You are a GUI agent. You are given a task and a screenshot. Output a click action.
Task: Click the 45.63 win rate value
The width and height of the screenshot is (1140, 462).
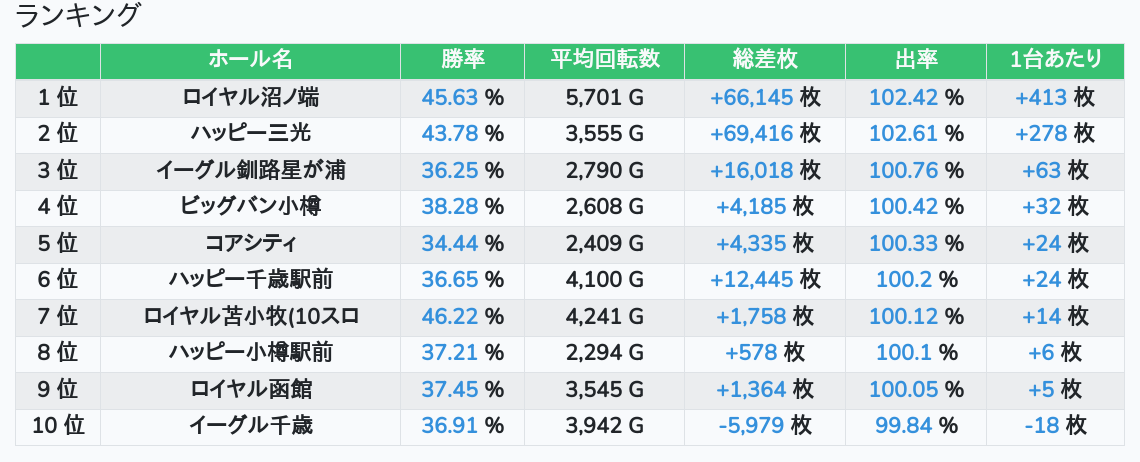pos(450,97)
